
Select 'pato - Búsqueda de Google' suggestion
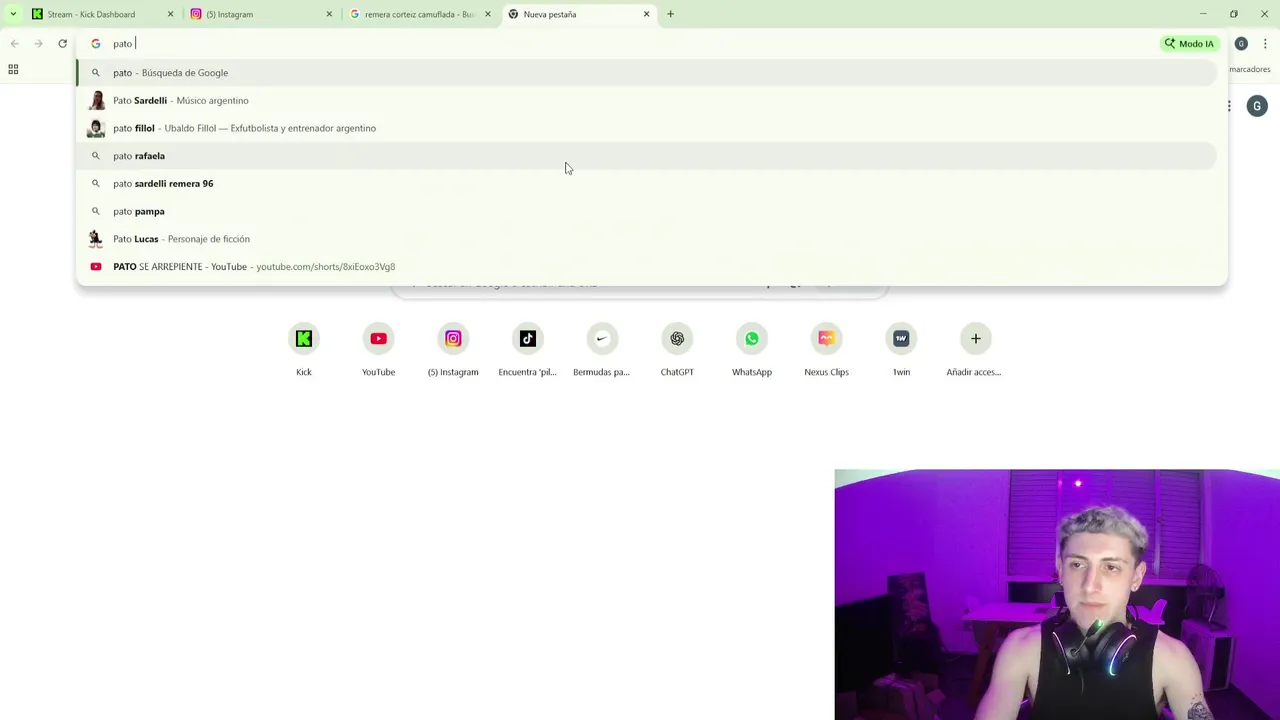point(646,72)
